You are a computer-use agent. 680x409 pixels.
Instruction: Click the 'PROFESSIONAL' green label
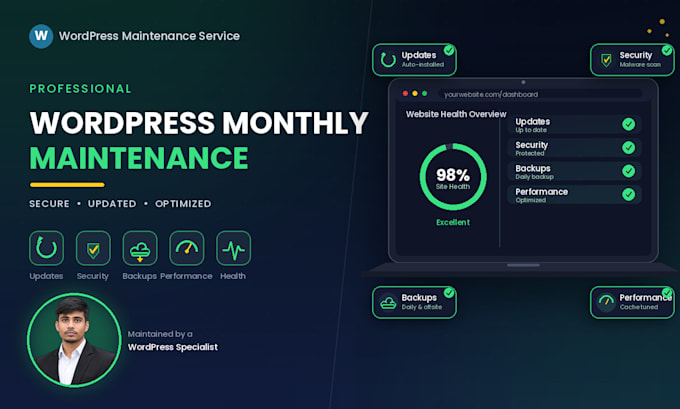click(x=80, y=89)
